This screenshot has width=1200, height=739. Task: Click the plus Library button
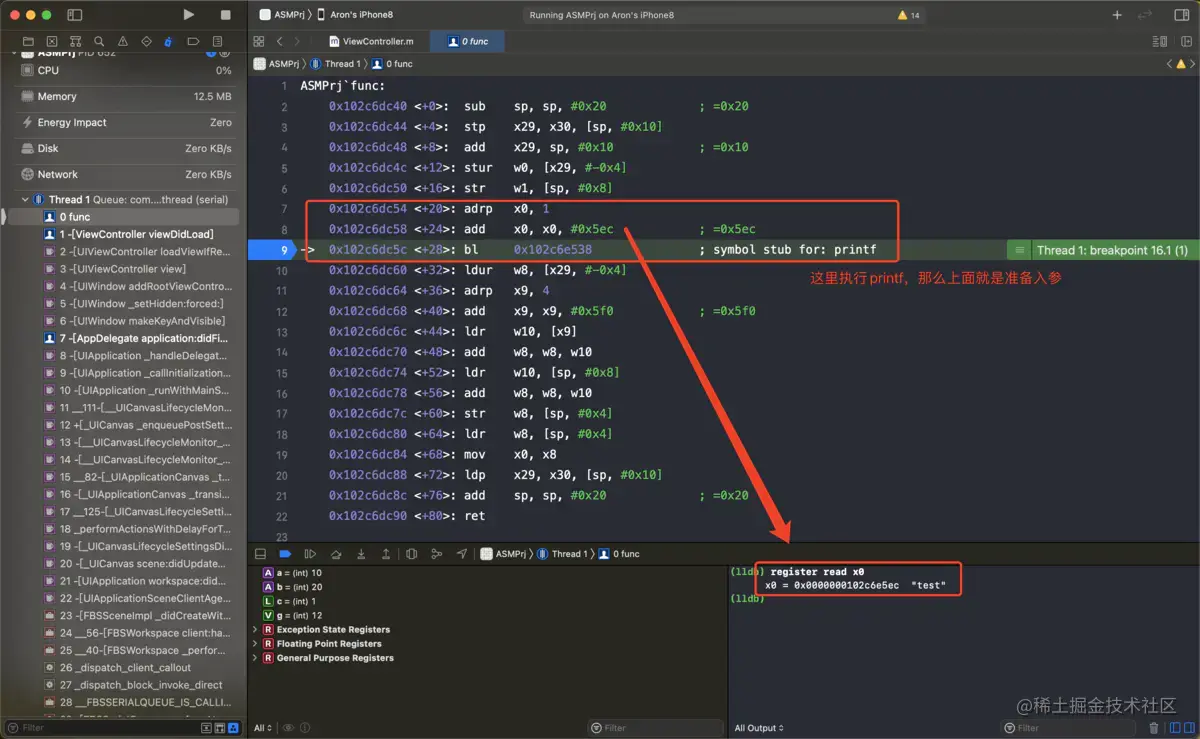tap(1117, 15)
